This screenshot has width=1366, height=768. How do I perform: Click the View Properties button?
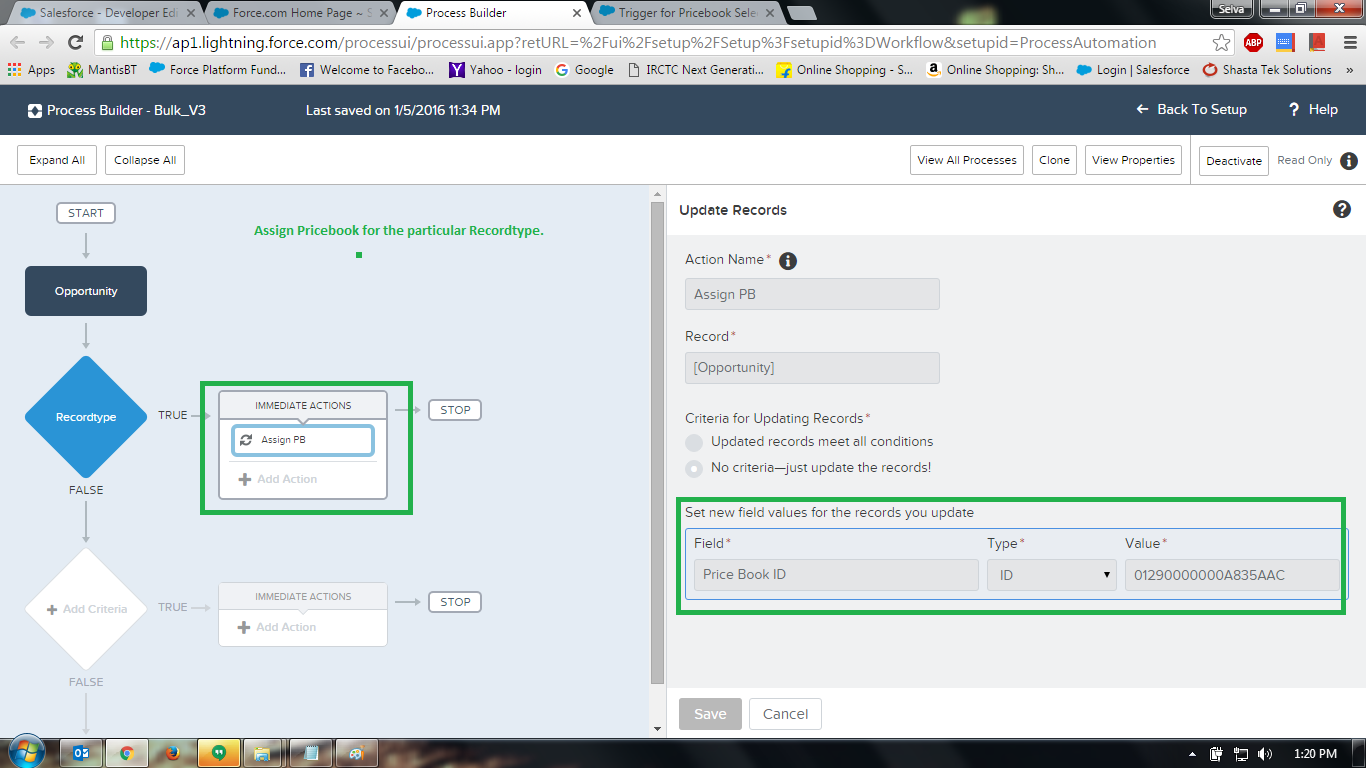click(x=1133, y=160)
